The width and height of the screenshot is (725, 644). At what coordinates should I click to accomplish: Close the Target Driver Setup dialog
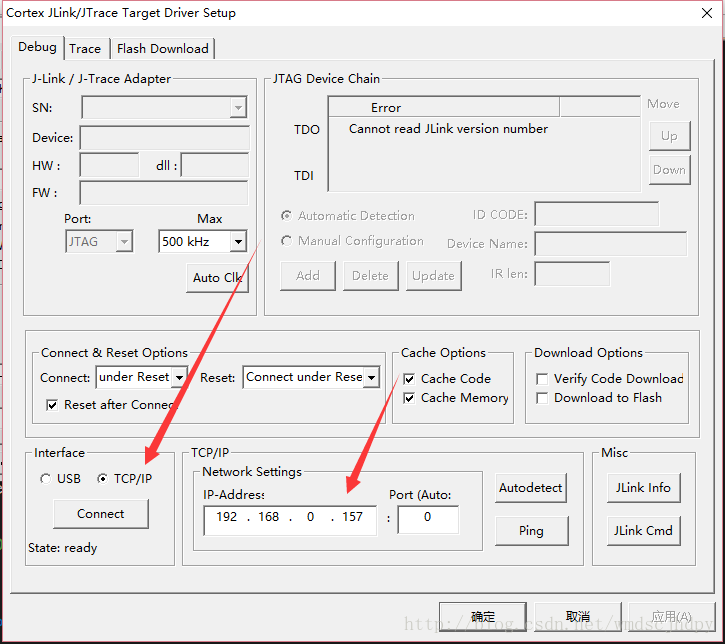pos(707,13)
